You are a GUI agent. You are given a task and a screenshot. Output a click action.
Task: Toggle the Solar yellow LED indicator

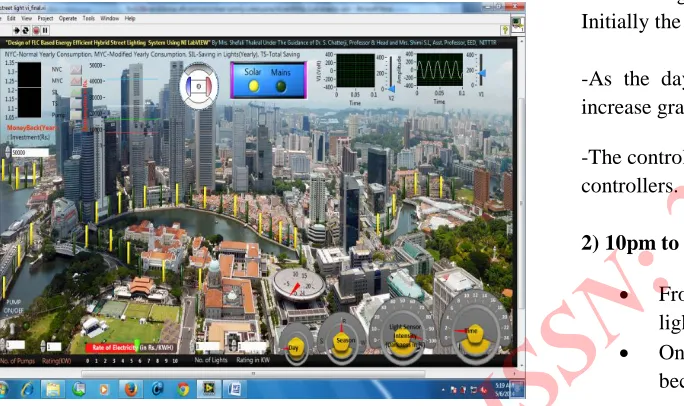tap(253, 86)
